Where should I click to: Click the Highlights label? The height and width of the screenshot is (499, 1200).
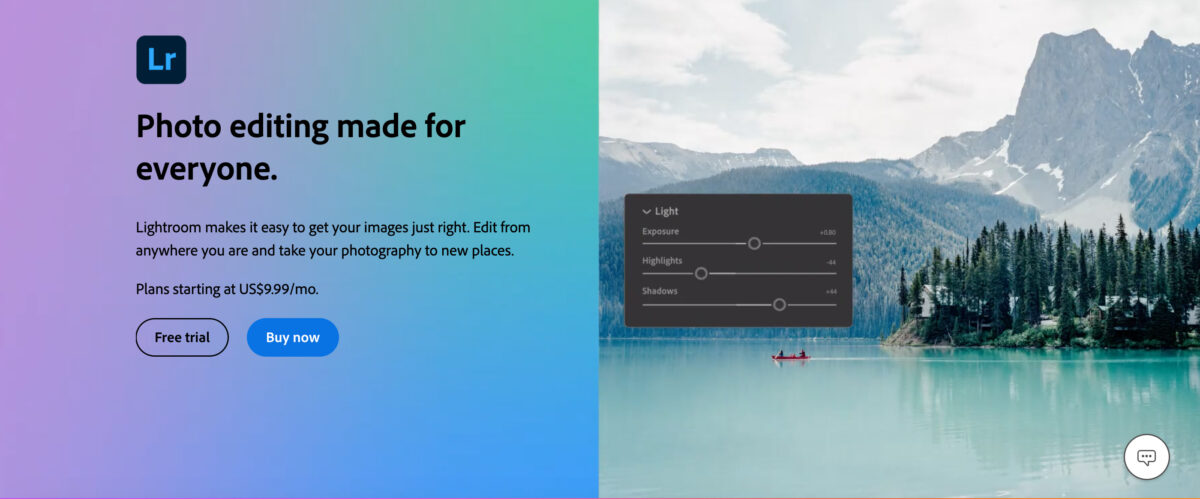[662, 261]
